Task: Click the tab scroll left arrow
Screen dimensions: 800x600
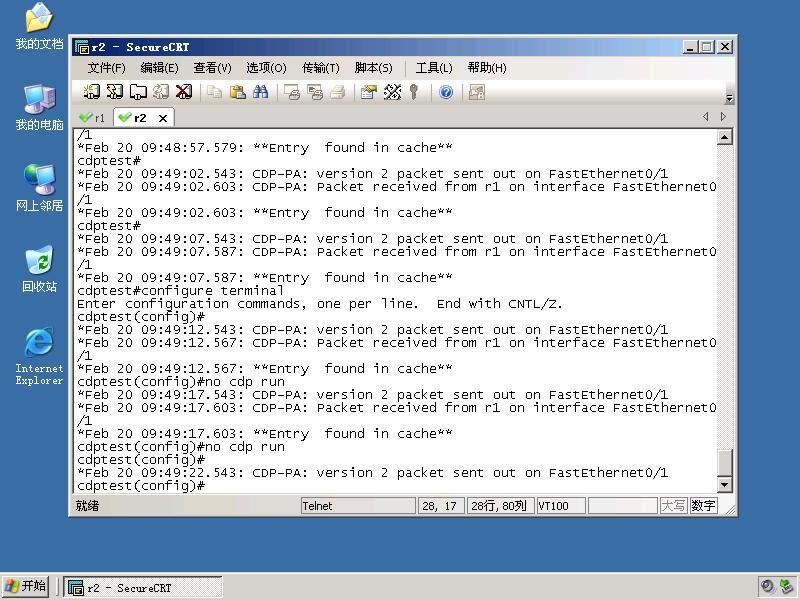Action: pos(706,117)
